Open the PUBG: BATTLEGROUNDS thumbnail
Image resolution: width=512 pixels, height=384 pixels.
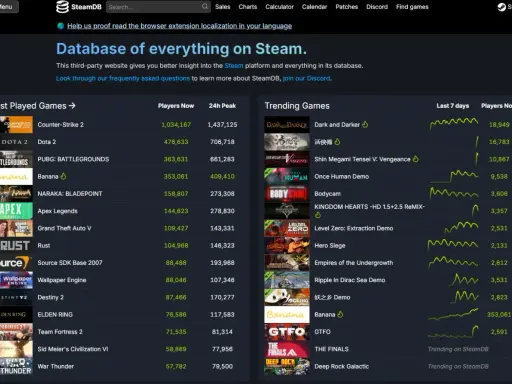(16, 159)
